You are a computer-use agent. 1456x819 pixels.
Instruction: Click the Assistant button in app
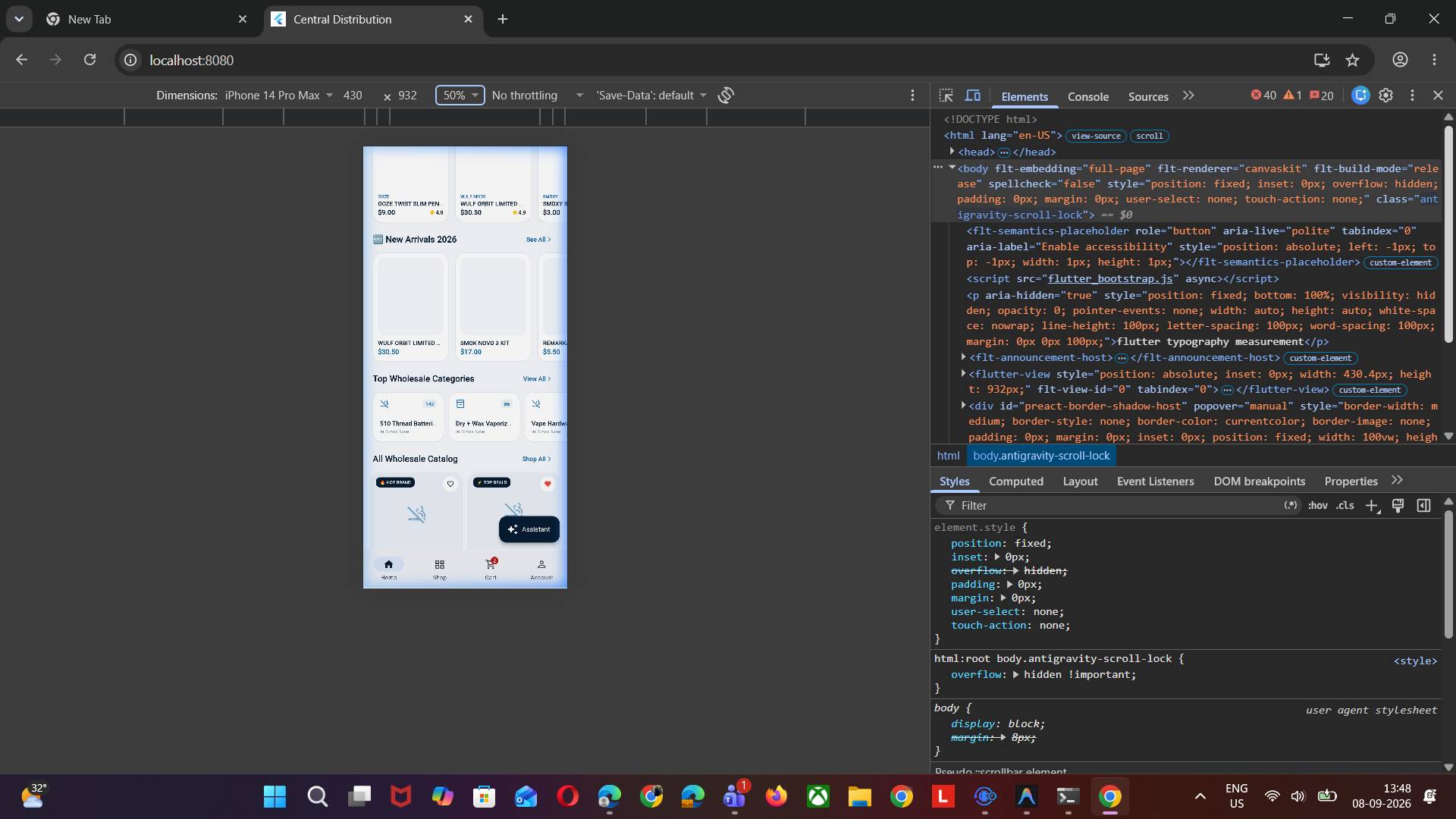coord(529,529)
